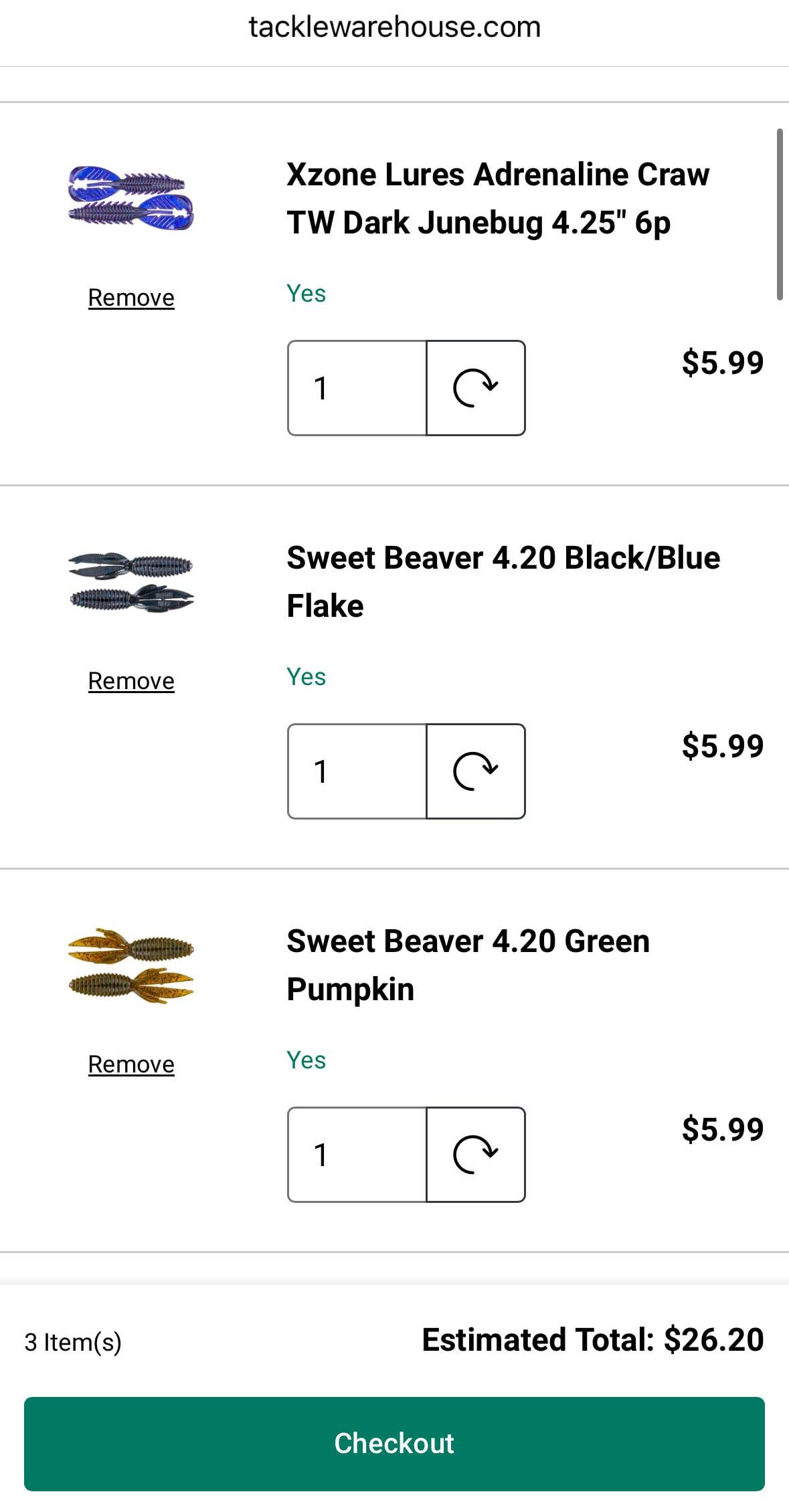The width and height of the screenshot is (789, 1512).
Task: Click the 3 Item(s) count label
Action: pyautogui.click(x=73, y=1342)
